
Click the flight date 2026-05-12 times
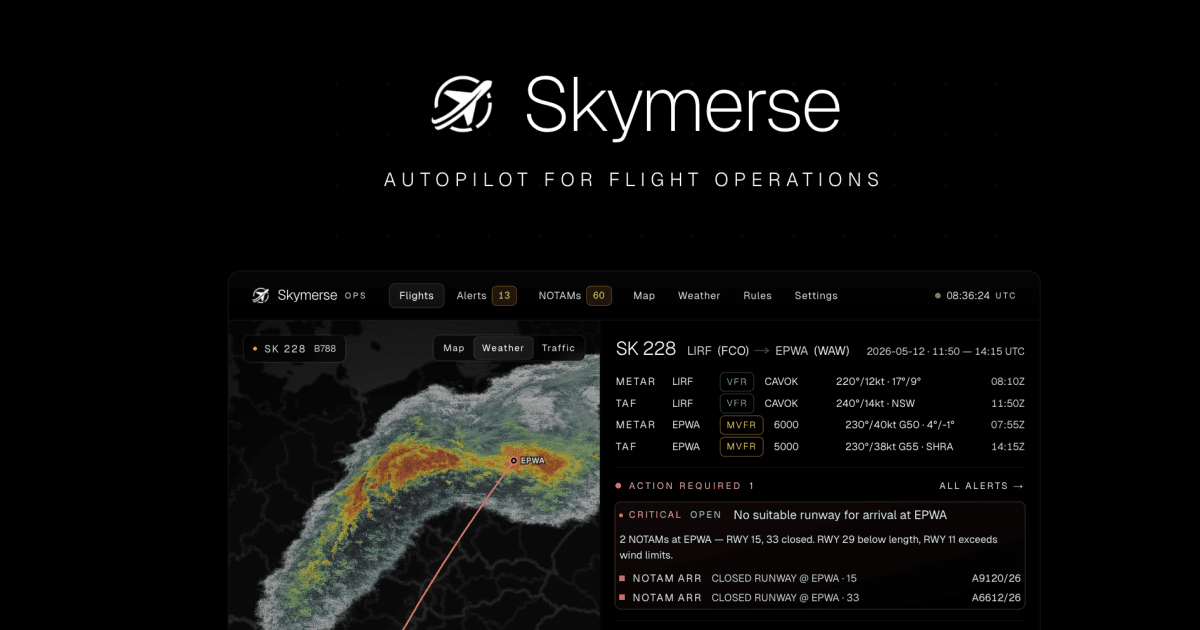(x=945, y=352)
